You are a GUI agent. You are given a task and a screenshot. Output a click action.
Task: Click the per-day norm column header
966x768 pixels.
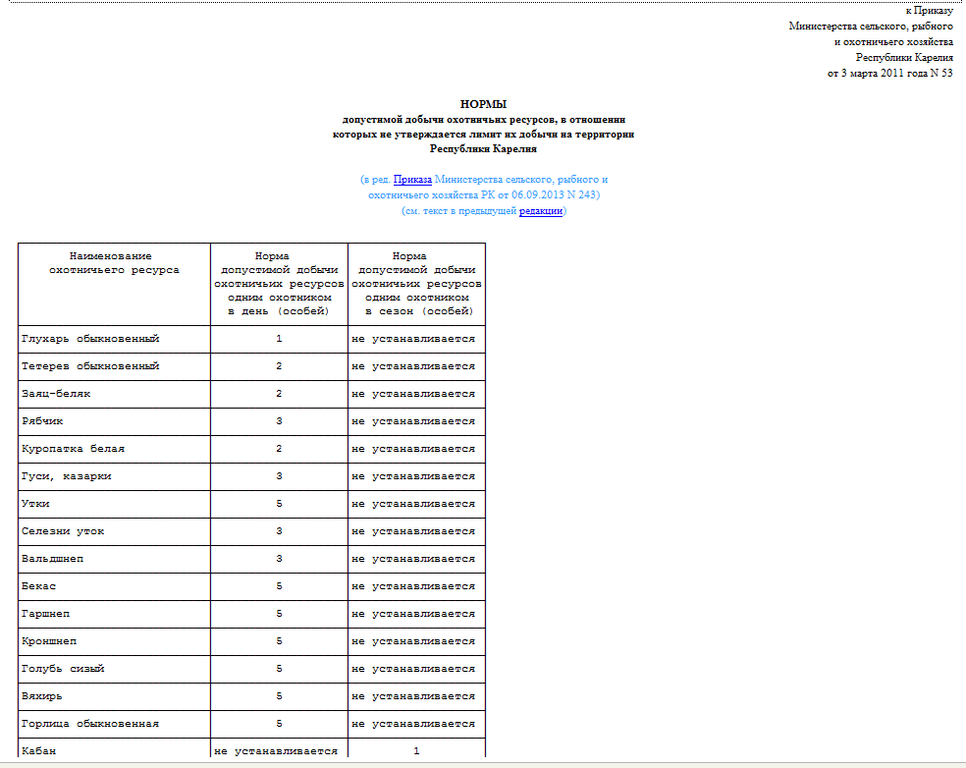279,284
